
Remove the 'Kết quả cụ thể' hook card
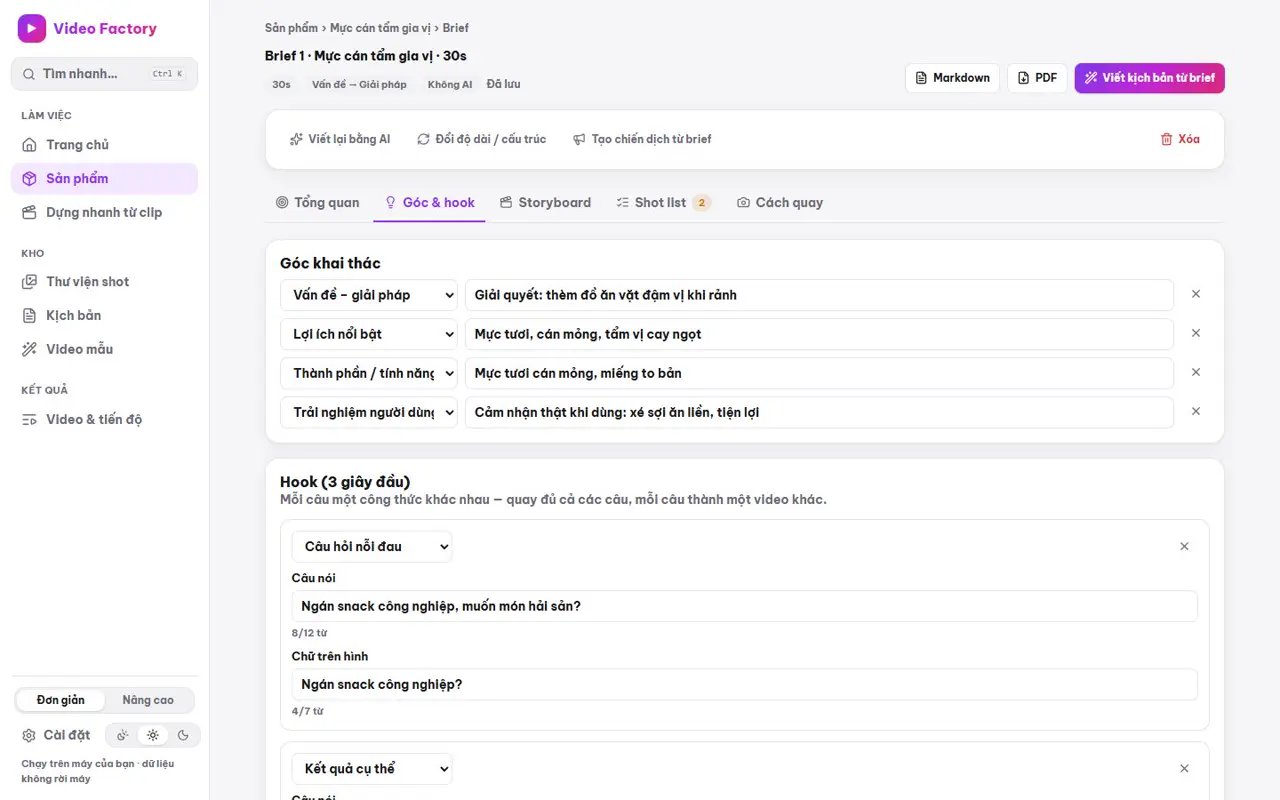click(x=1185, y=768)
